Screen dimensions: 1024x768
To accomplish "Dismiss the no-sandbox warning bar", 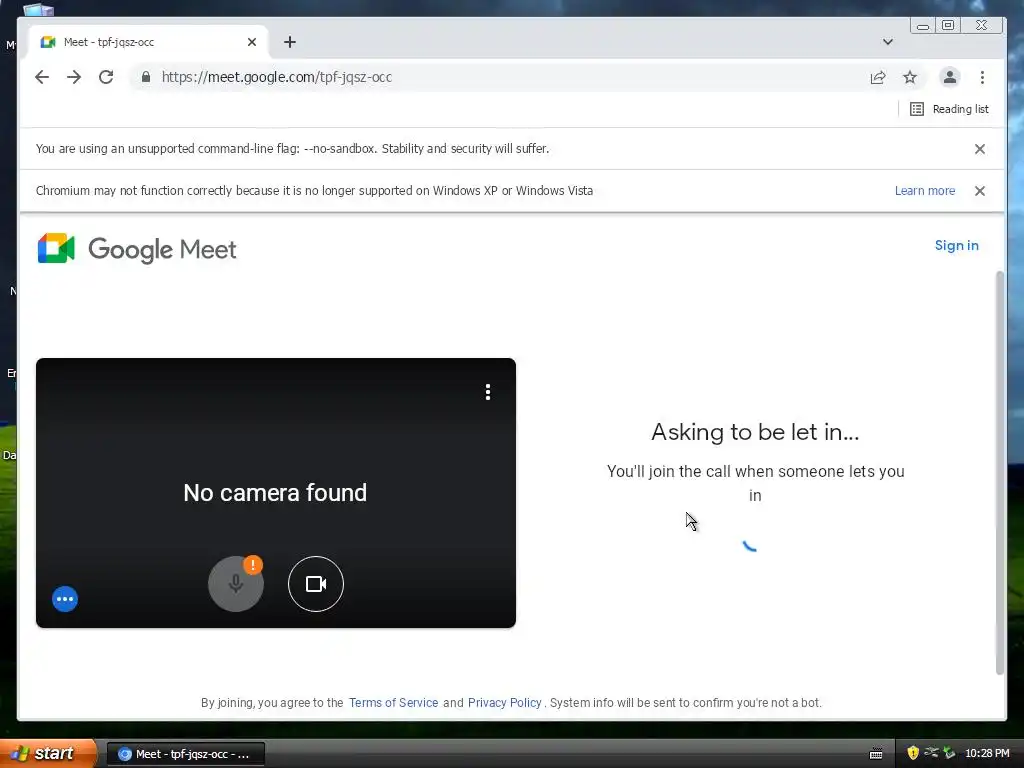I will coord(980,149).
